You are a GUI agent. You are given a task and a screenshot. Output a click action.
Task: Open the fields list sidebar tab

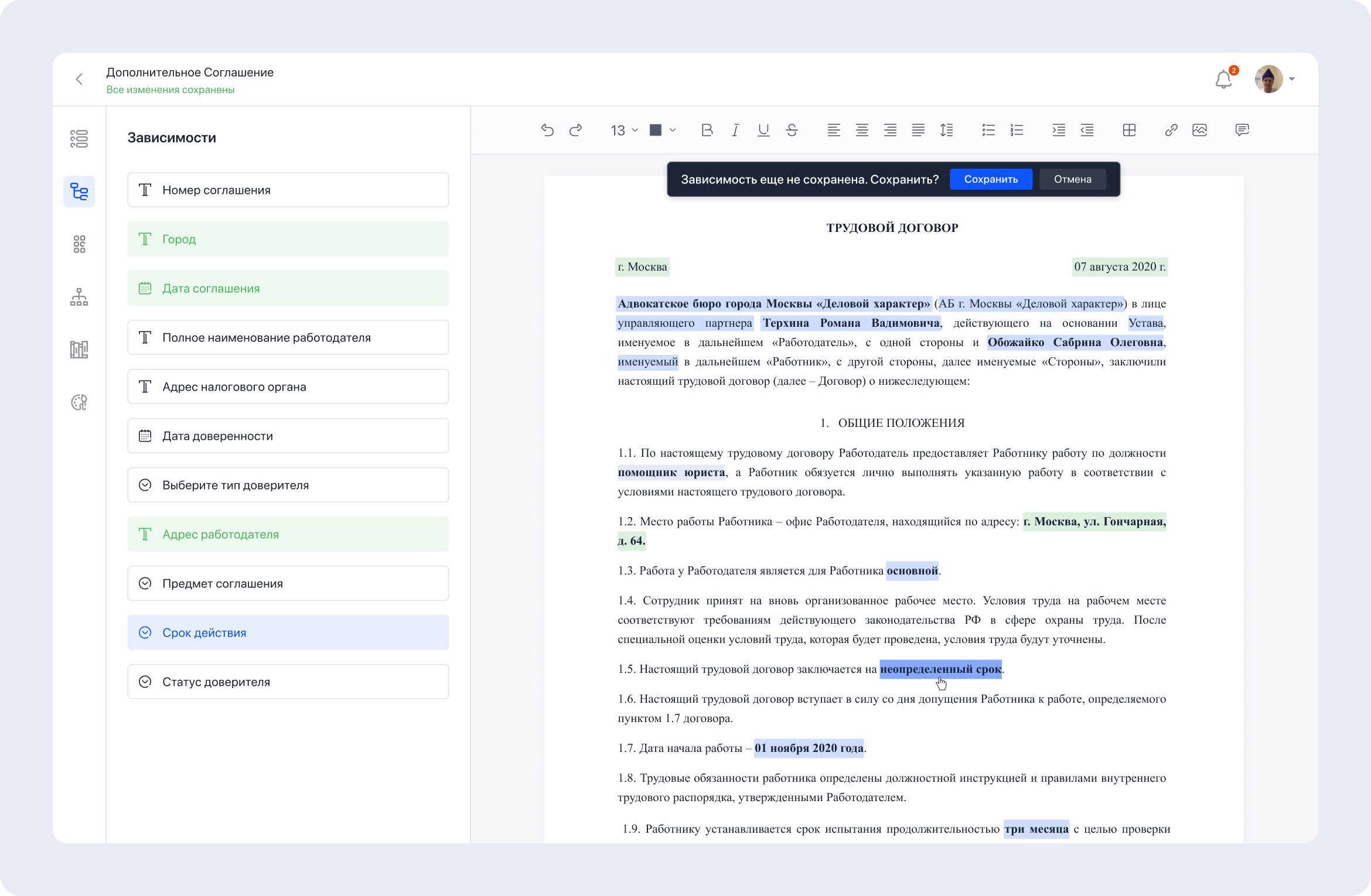[x=79, y=139]
